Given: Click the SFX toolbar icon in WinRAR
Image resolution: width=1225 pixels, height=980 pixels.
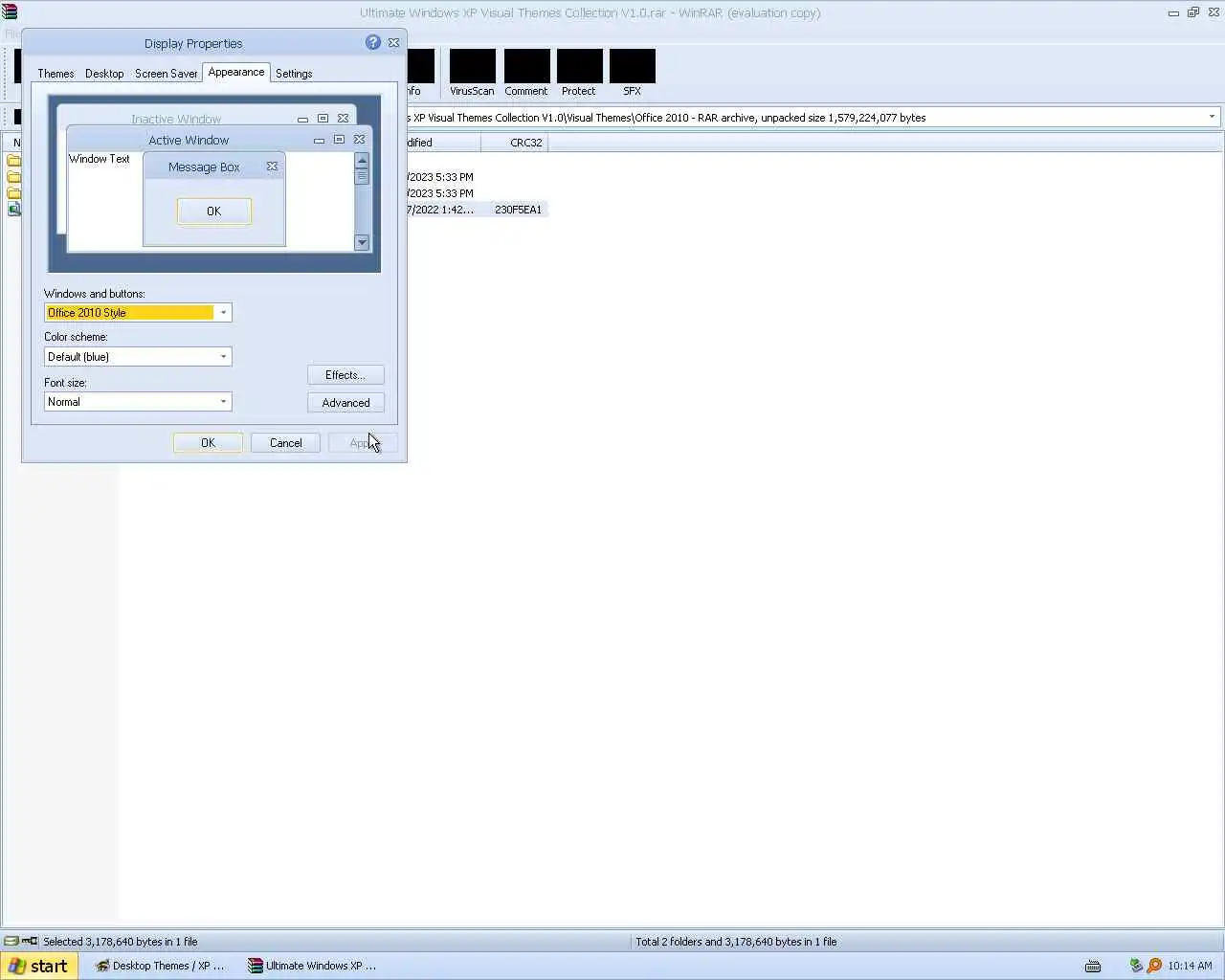Looking at the screenshot, I should [632, 66].
